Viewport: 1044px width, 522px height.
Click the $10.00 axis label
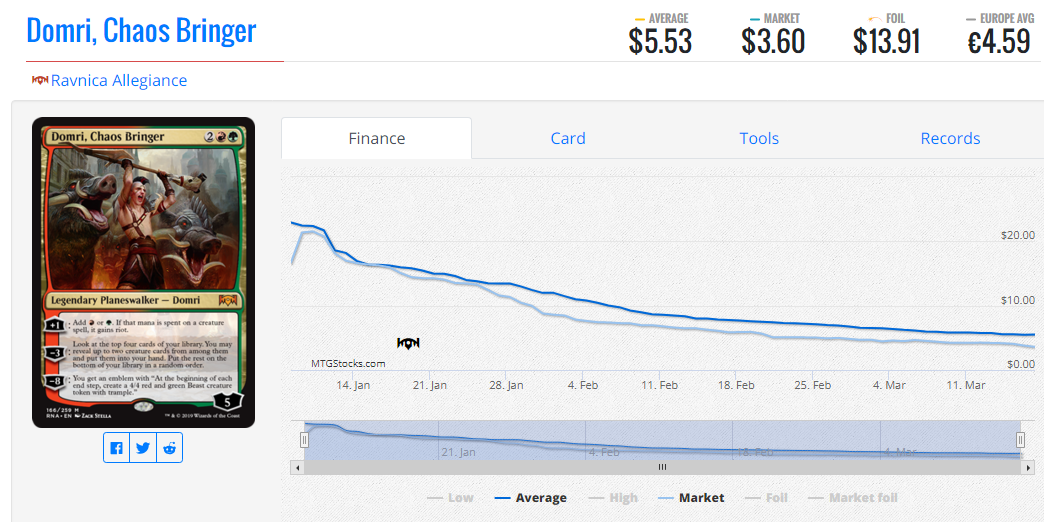(x=1018, y=300)
